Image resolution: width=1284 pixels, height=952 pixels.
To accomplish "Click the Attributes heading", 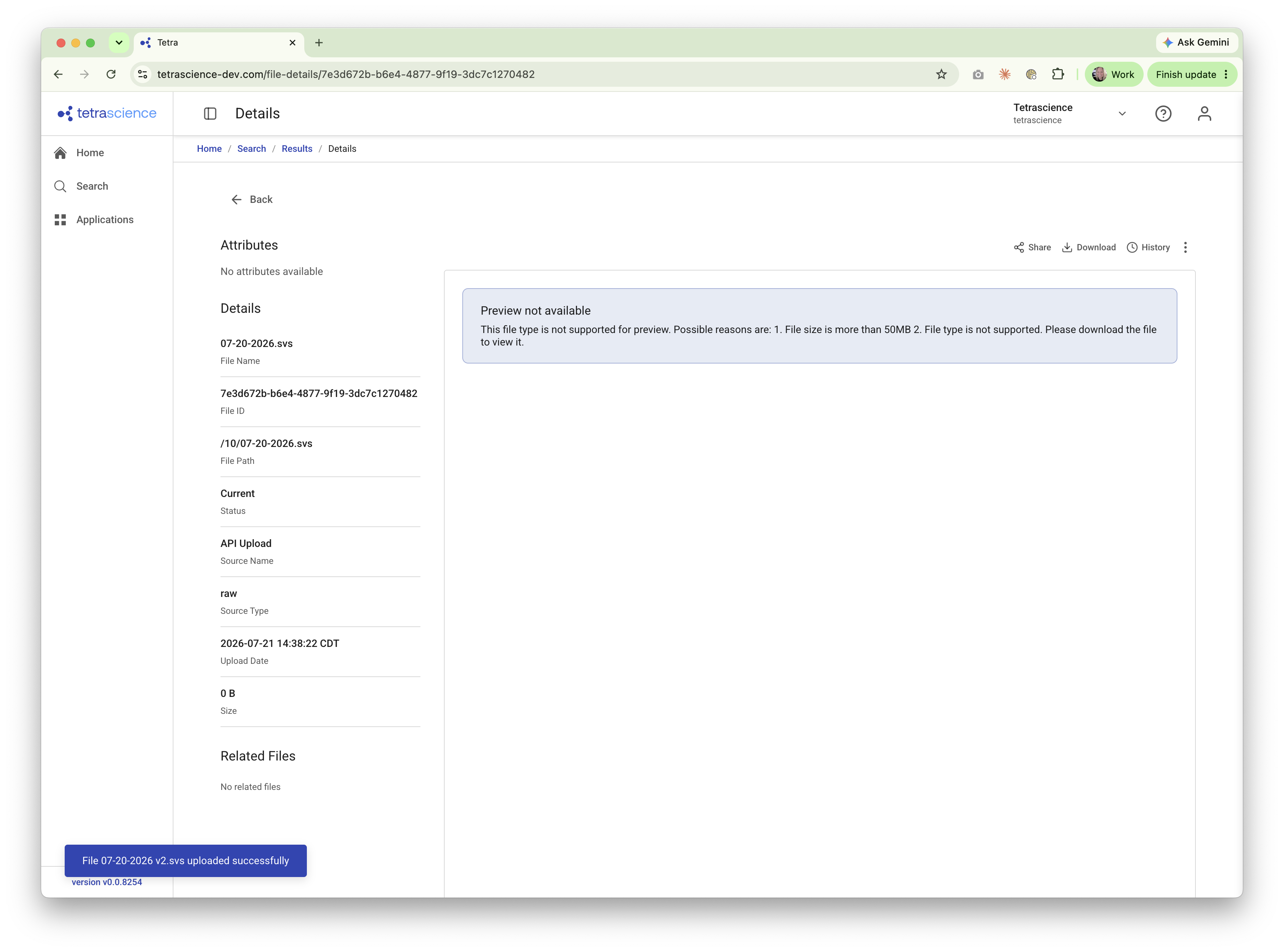I will click(249, 245).
